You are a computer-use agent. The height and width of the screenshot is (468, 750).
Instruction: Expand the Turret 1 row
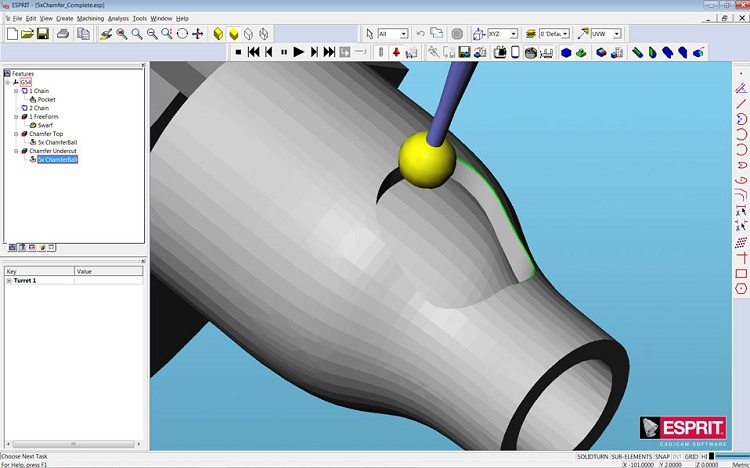9,280
